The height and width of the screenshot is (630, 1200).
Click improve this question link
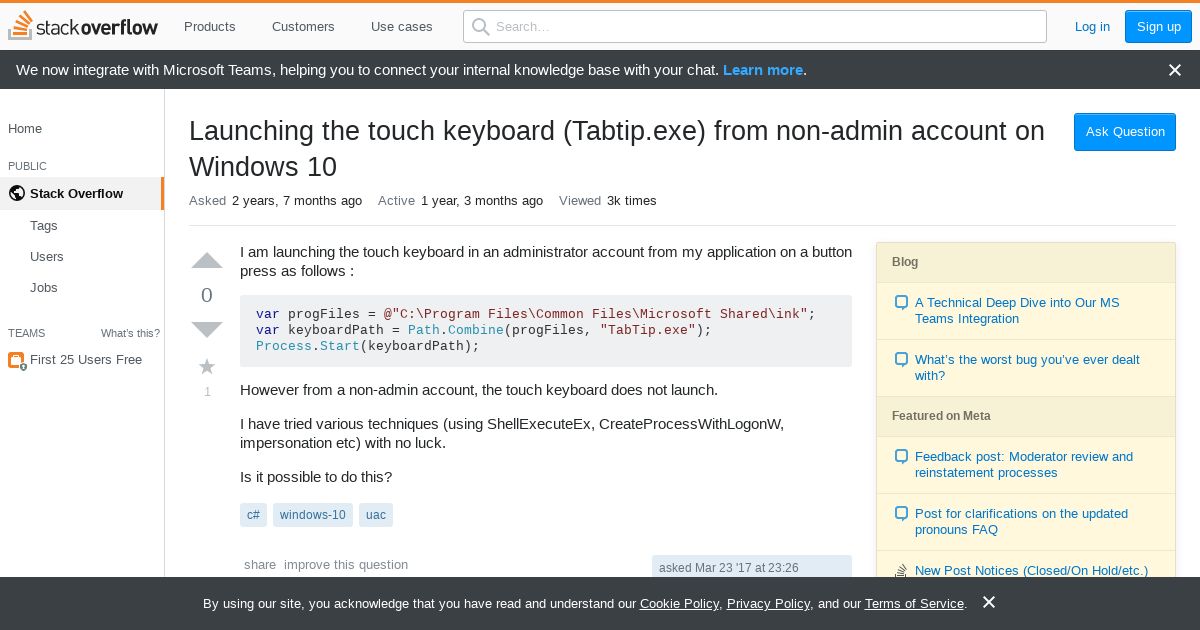click(346, 565)
